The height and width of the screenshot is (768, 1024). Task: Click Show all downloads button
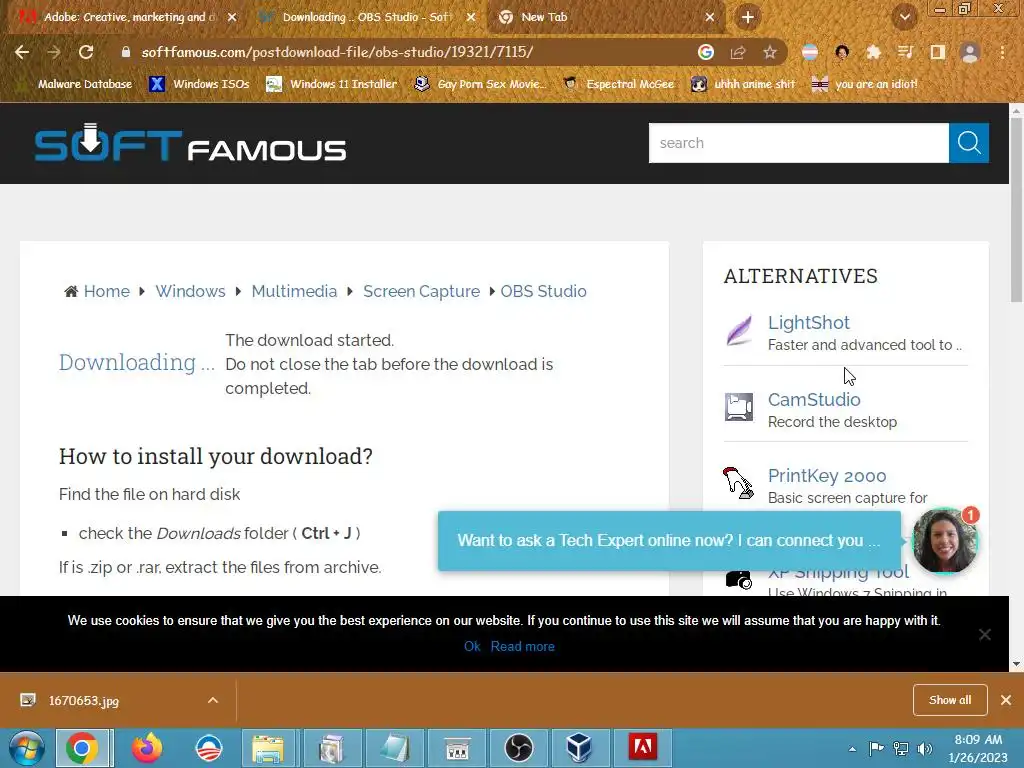coord(950,700)
